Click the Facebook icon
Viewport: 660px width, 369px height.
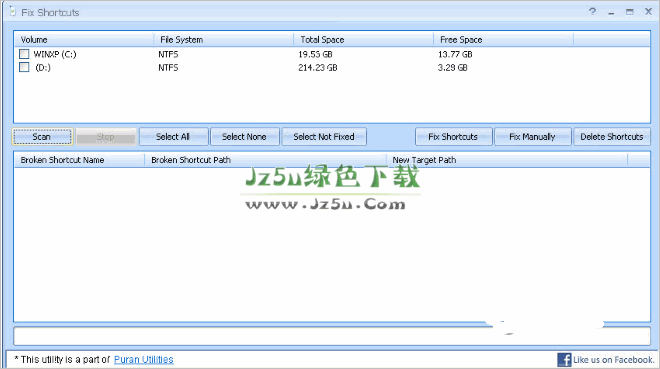coord(564,360)
